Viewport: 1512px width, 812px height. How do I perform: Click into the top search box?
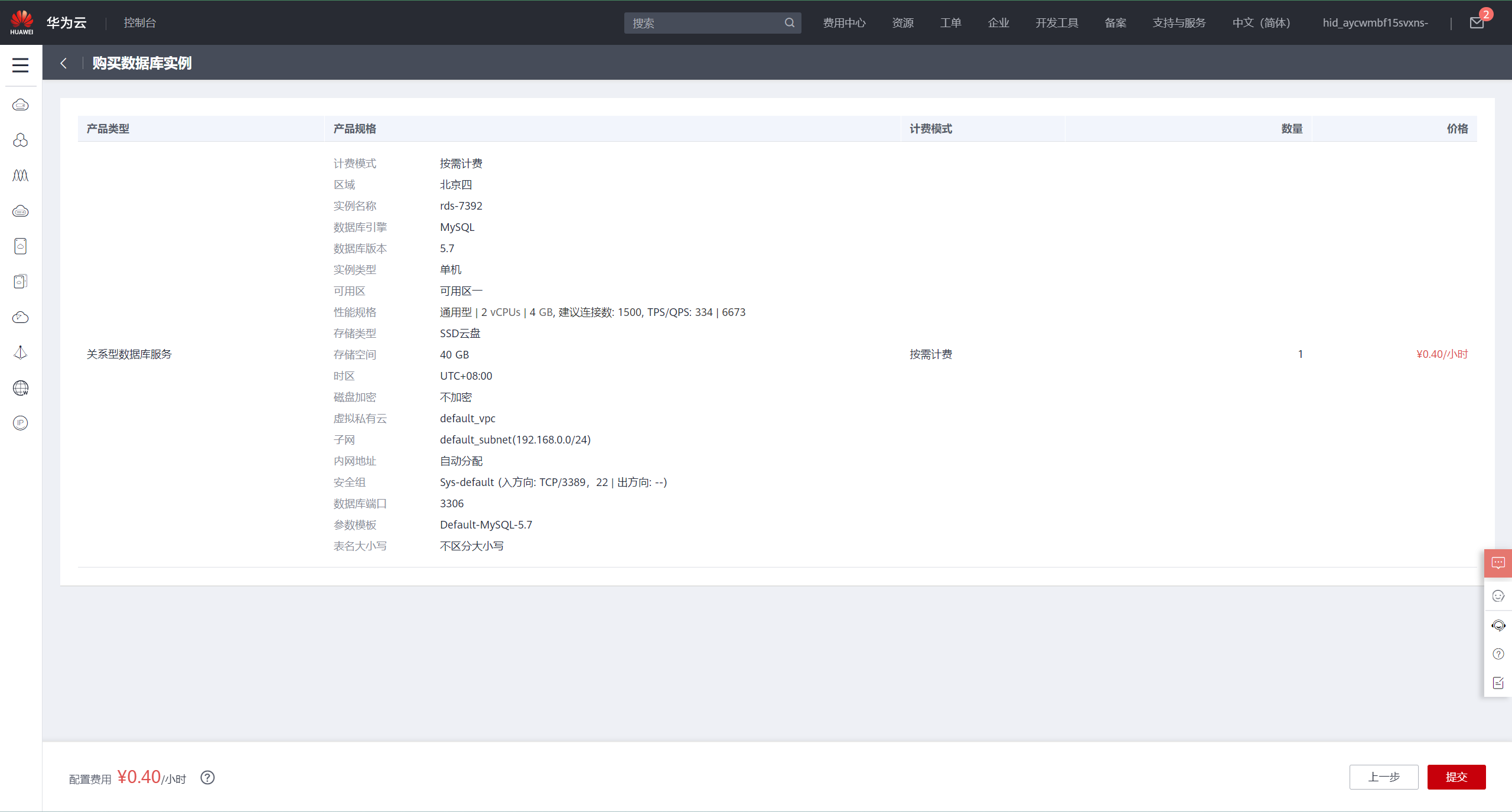click(x=712, y=23)
